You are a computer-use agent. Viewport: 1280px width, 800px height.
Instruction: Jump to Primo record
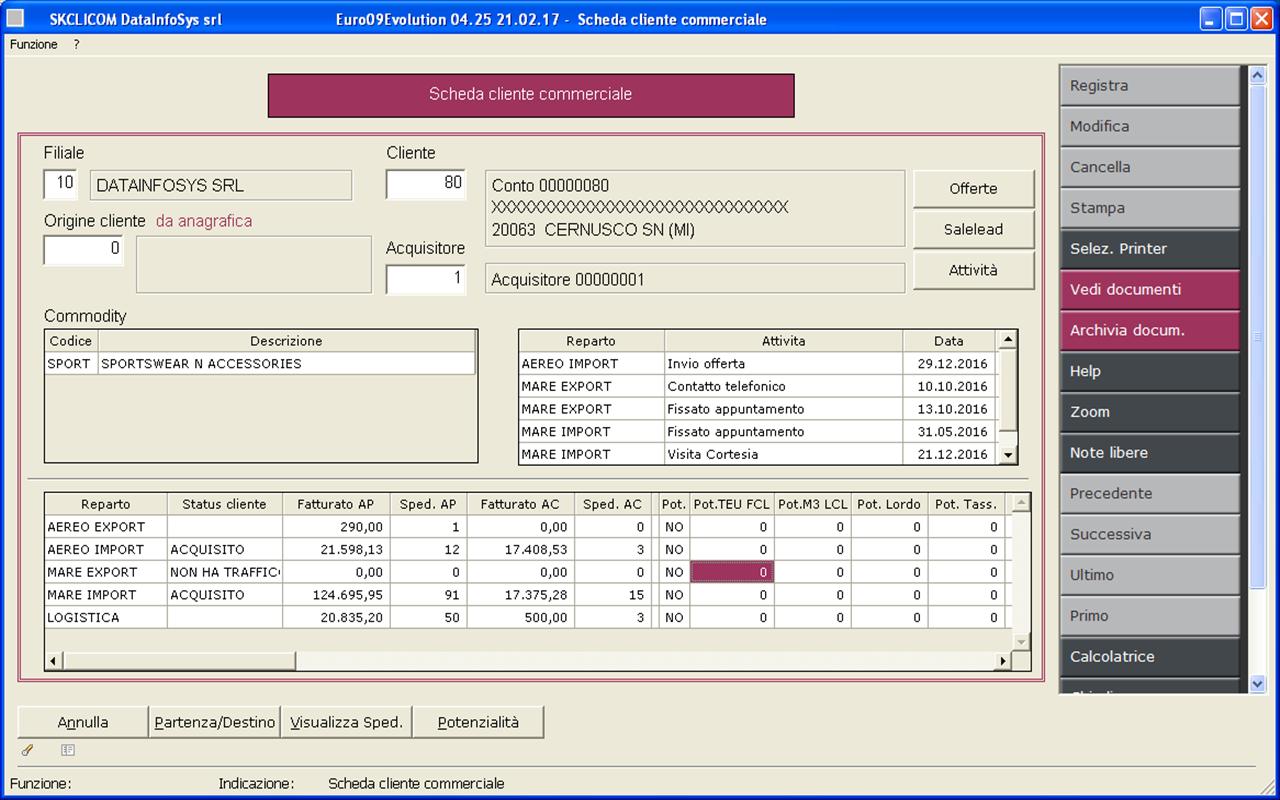click(x=1150, y=616)
